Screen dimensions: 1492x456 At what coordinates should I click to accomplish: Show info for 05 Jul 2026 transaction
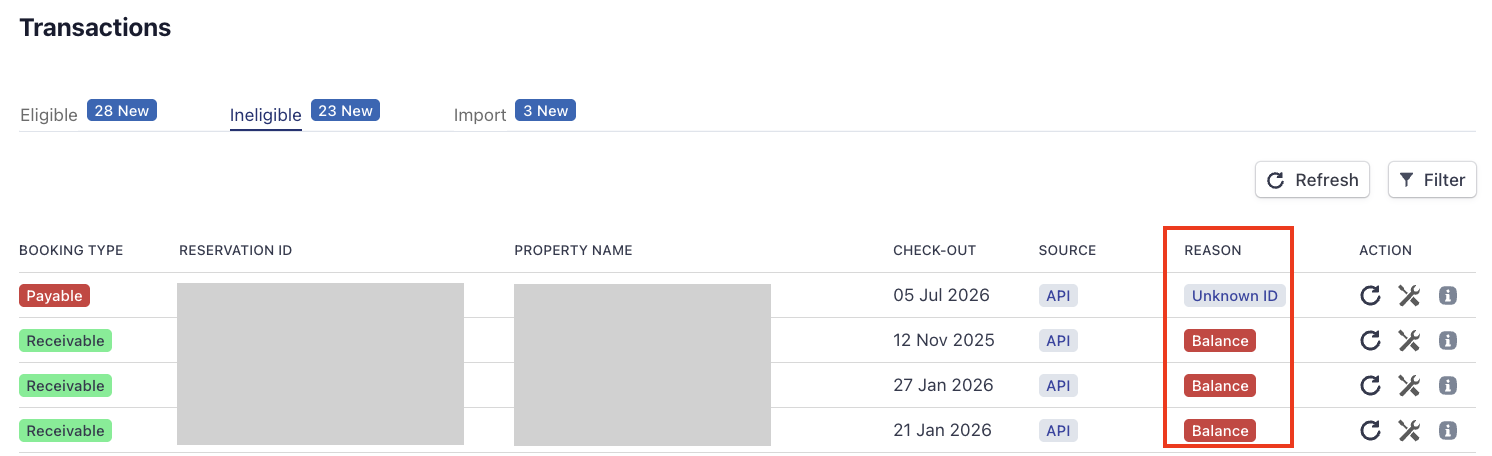point(1447,296)
